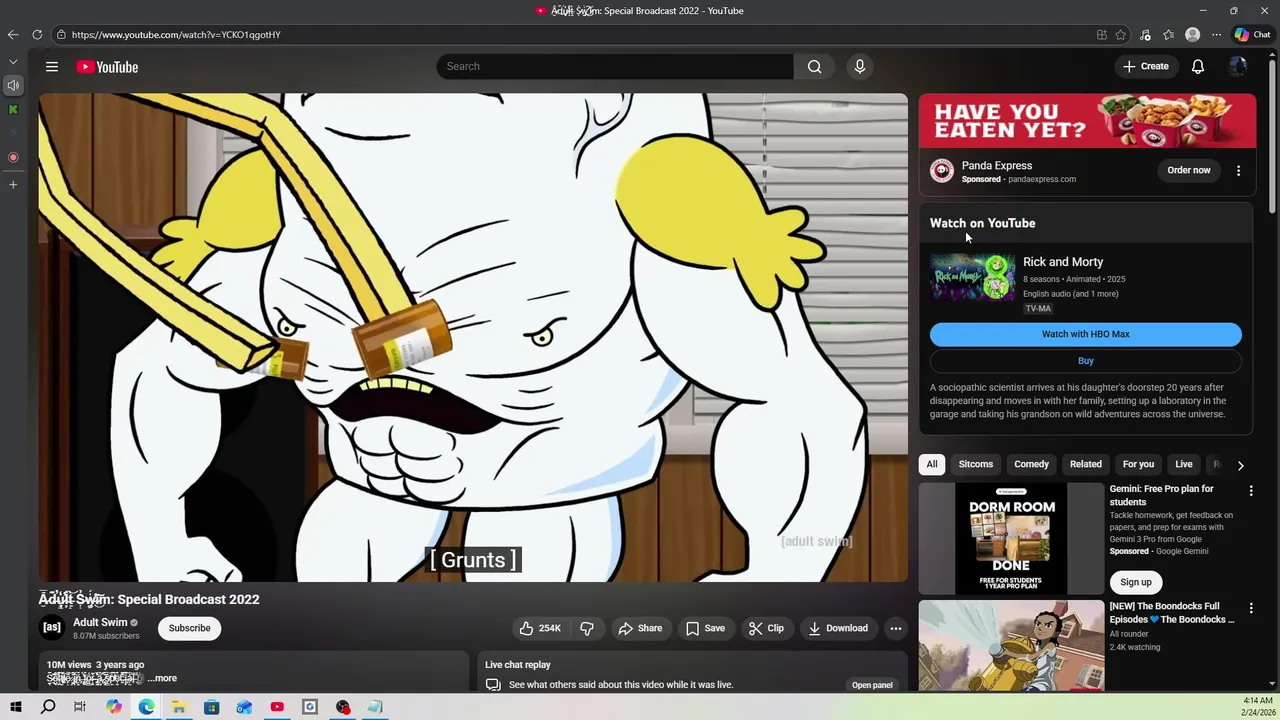Open Windows Start menu
The image size is (1280, 720).
16,707
